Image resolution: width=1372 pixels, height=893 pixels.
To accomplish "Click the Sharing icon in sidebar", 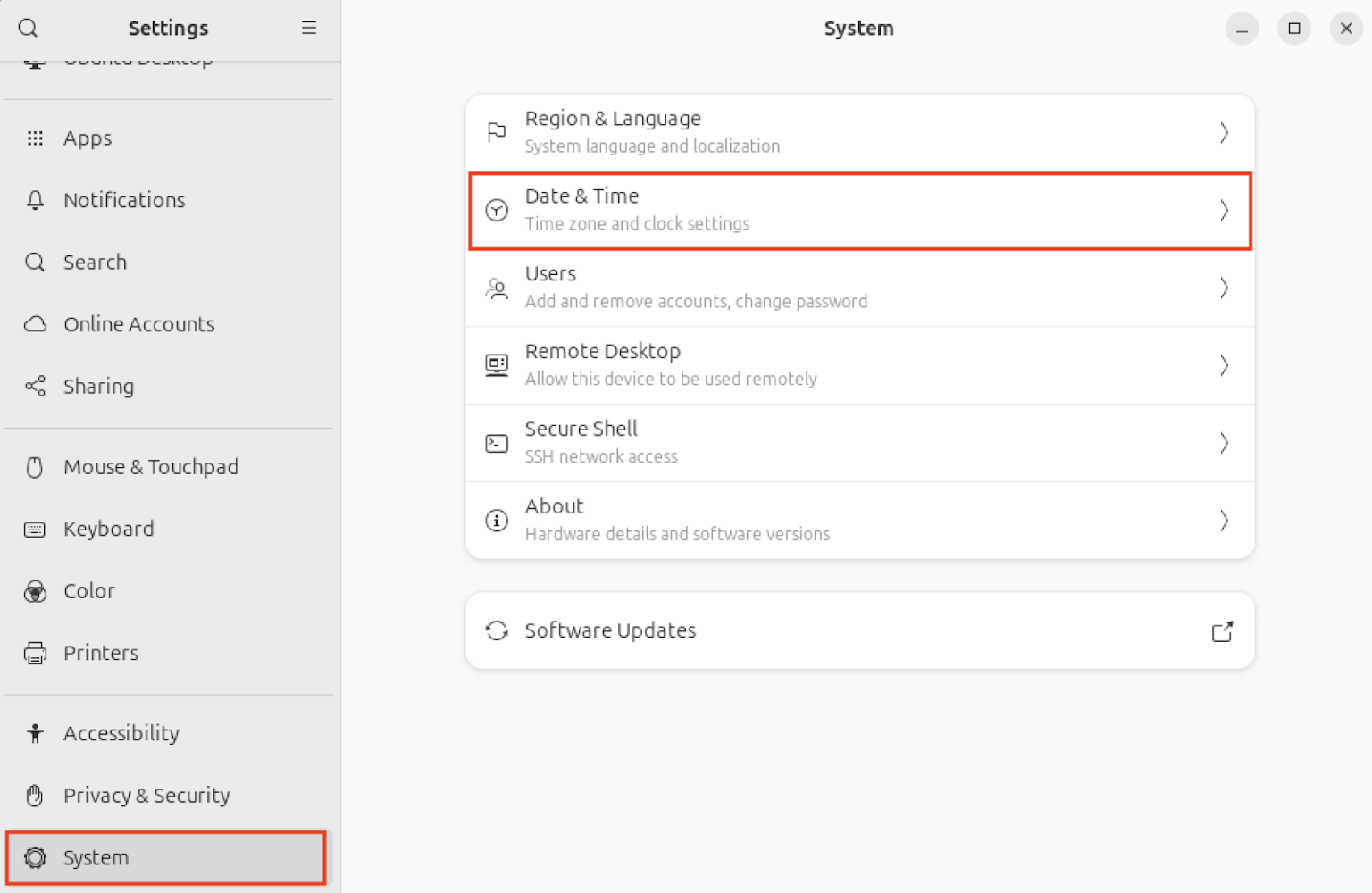I will pyautogui.click(x=35, y=386).
